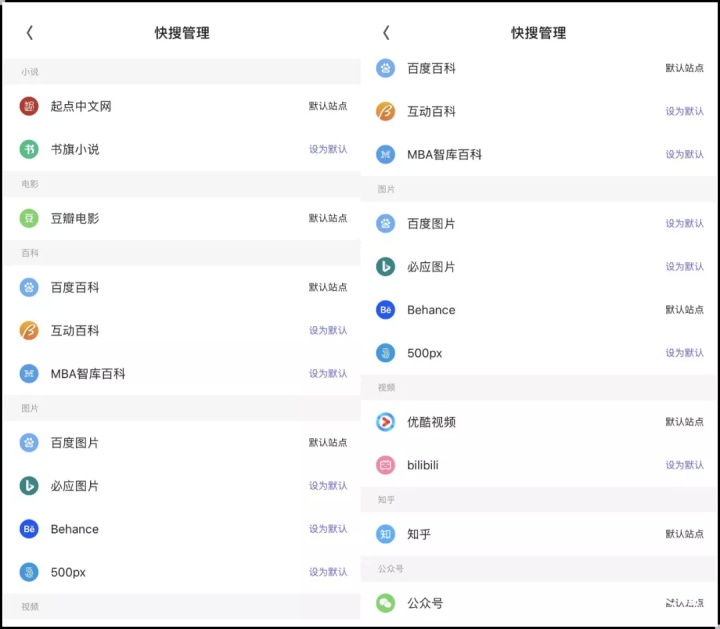
Task: Click the 知乎 blue icon
Action: tap(386, 534)
